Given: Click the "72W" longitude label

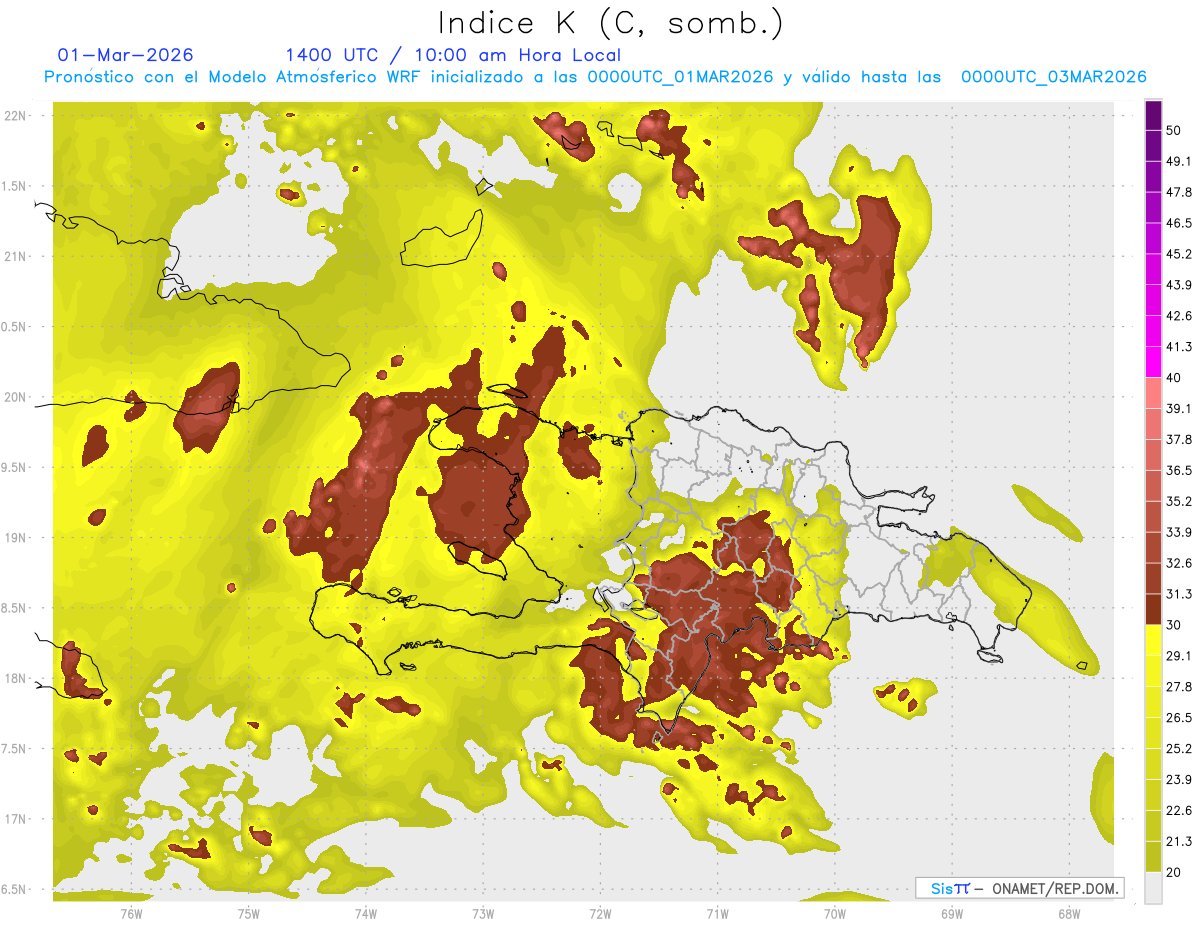Looking at the screenshot, I should point(600,913).
